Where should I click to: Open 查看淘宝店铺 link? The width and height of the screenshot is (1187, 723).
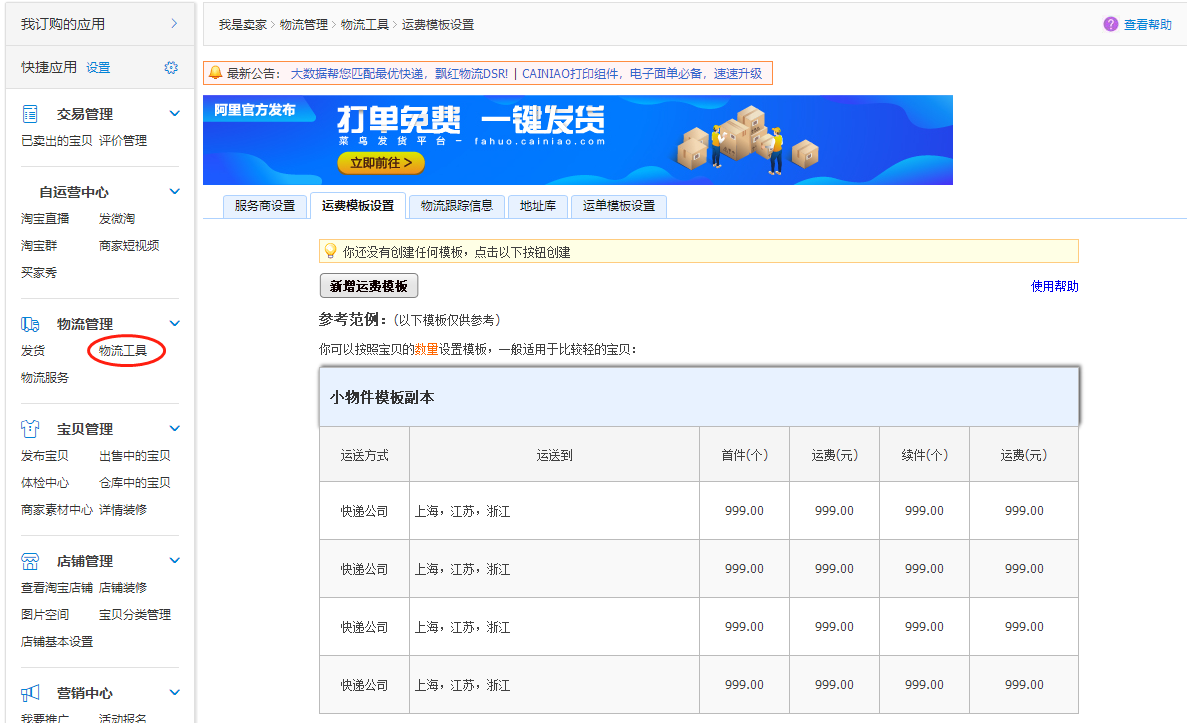(x=57, y=588)
